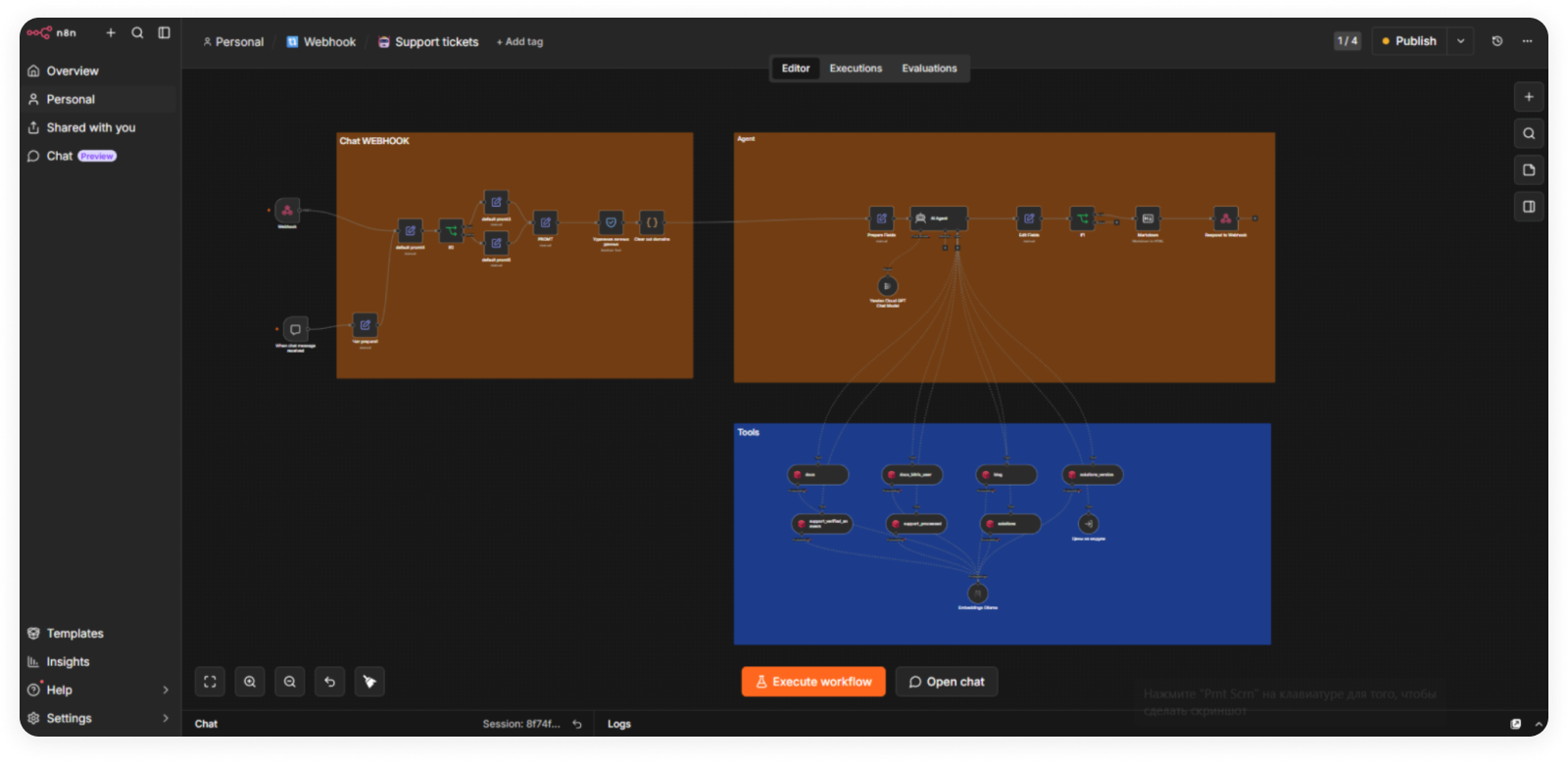The image size is (1568, 764).
Task: Click the Webhook tag
Action: [x=321, y=42]
